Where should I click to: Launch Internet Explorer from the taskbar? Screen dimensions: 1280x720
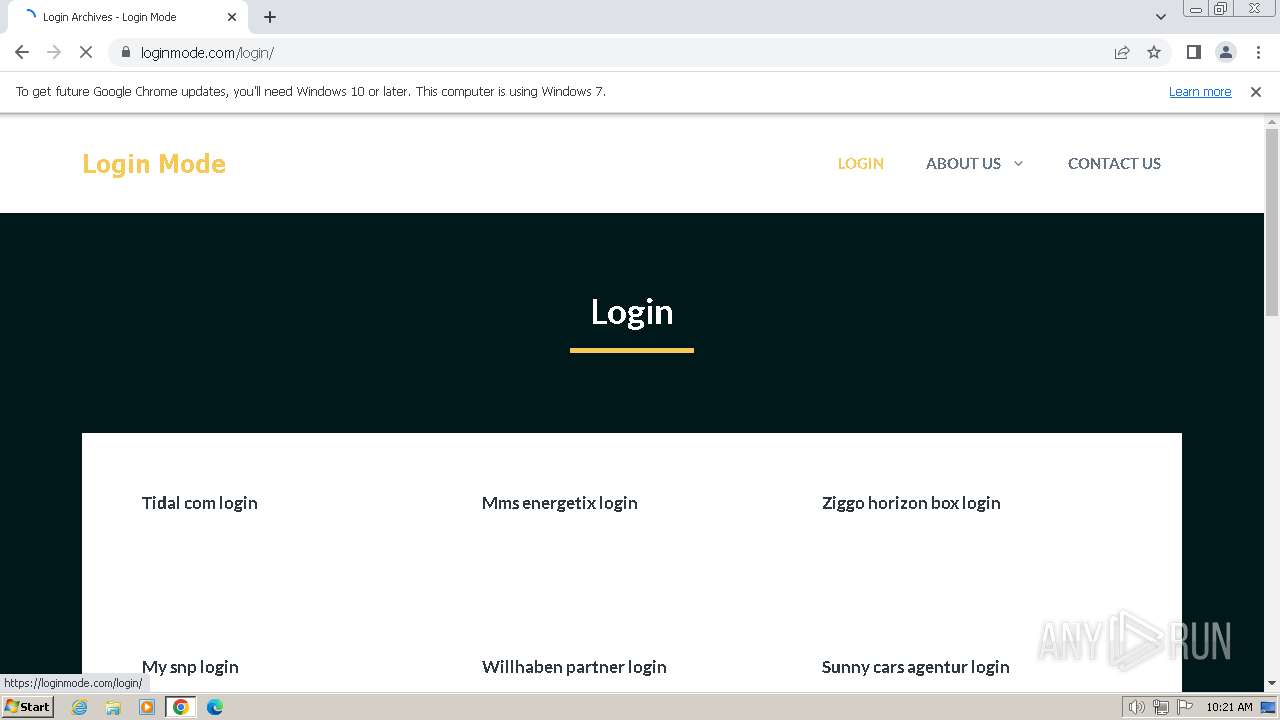click(x=80, y=707)
